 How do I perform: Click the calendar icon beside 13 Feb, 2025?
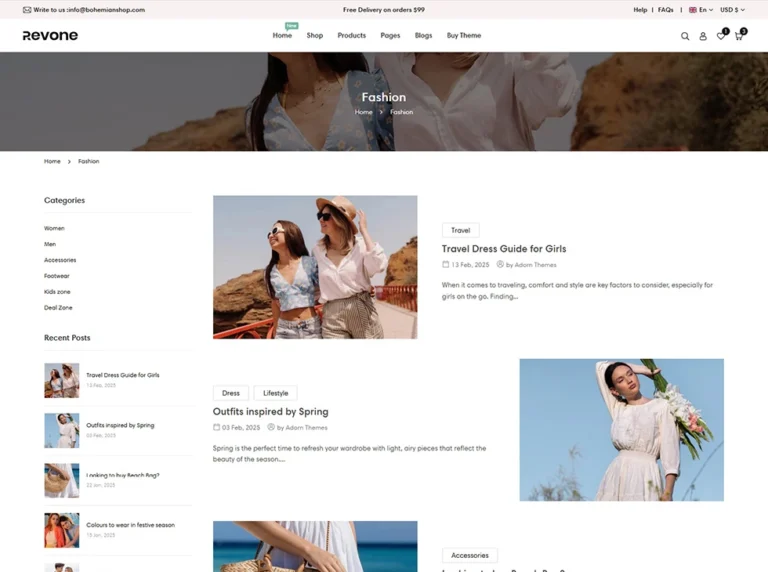[x=445, y=264]
